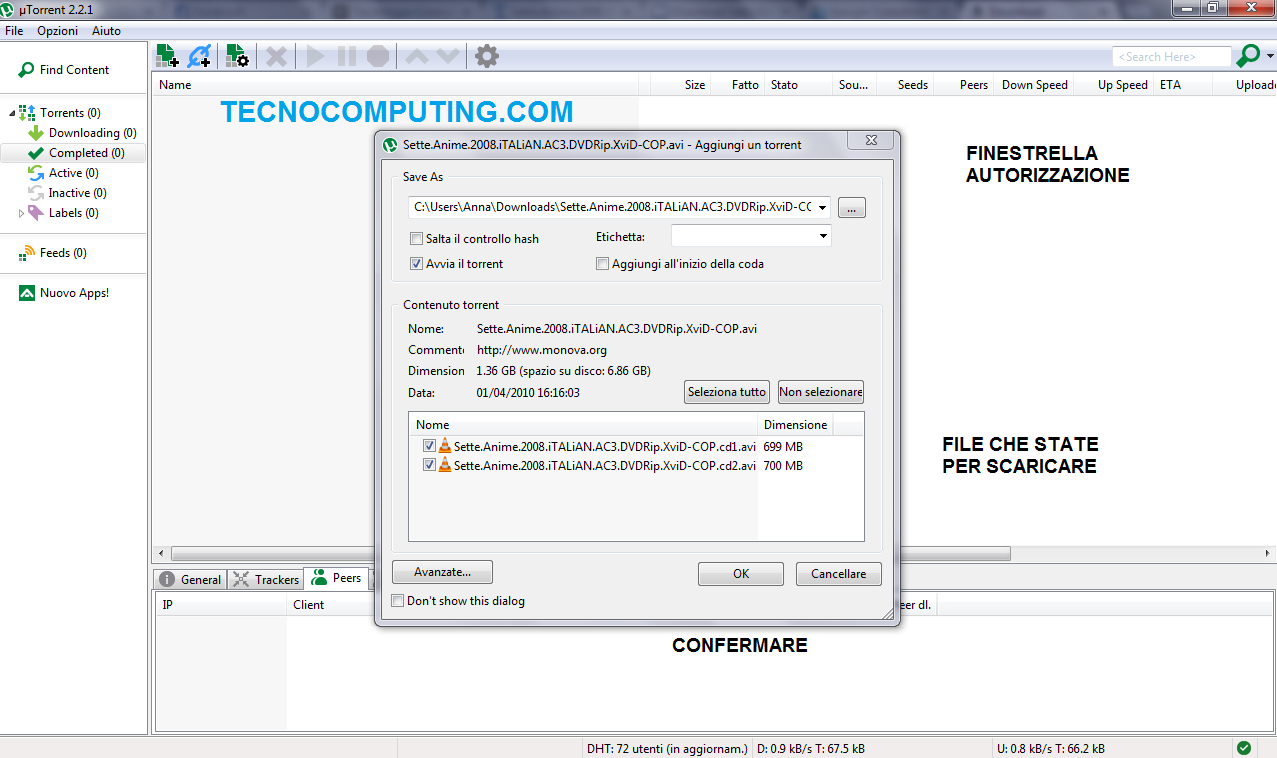Click the Start torrent play icon

(315, 57)
